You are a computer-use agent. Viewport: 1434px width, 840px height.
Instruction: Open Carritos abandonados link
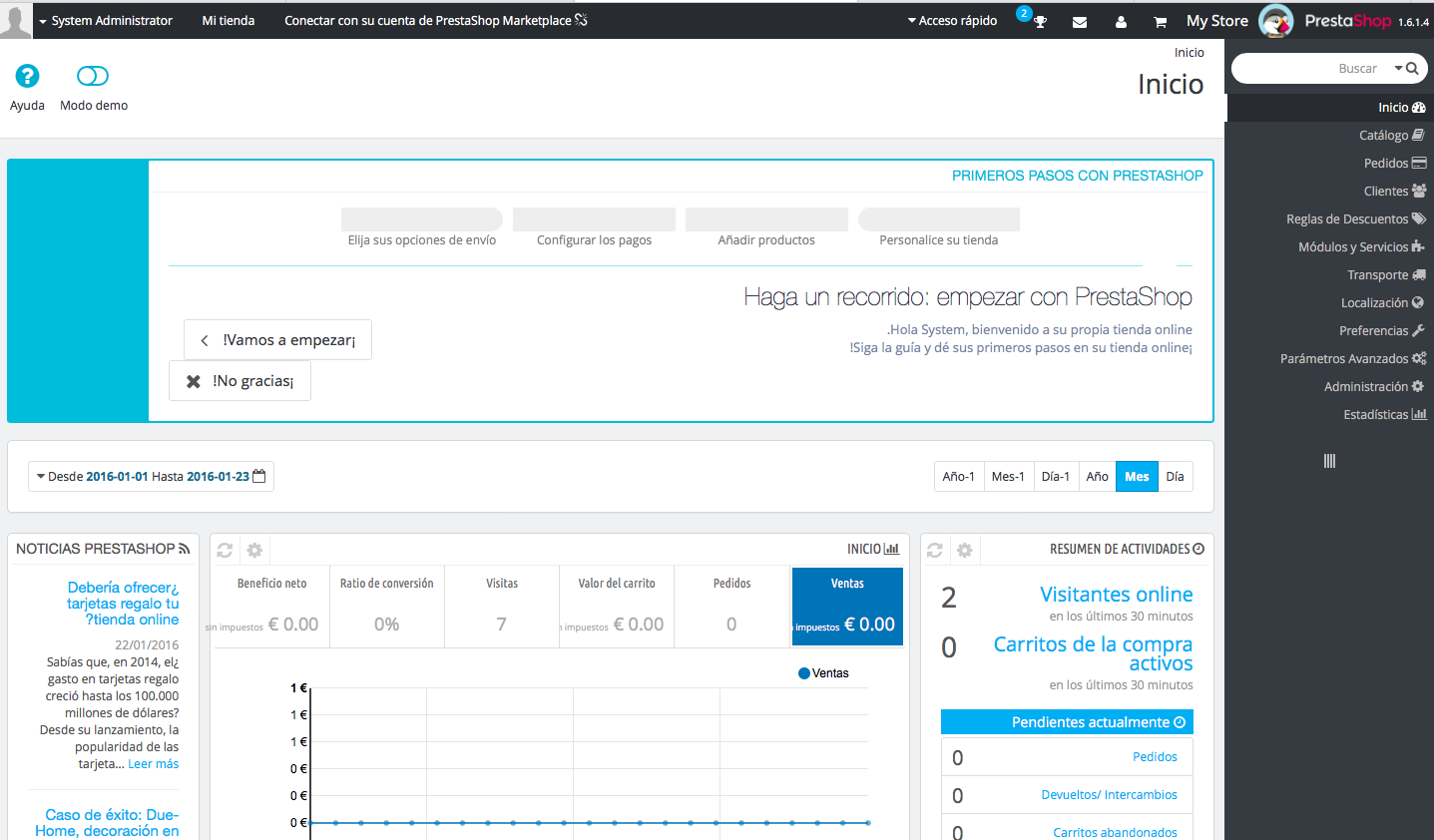click(x=1115, y=832)
